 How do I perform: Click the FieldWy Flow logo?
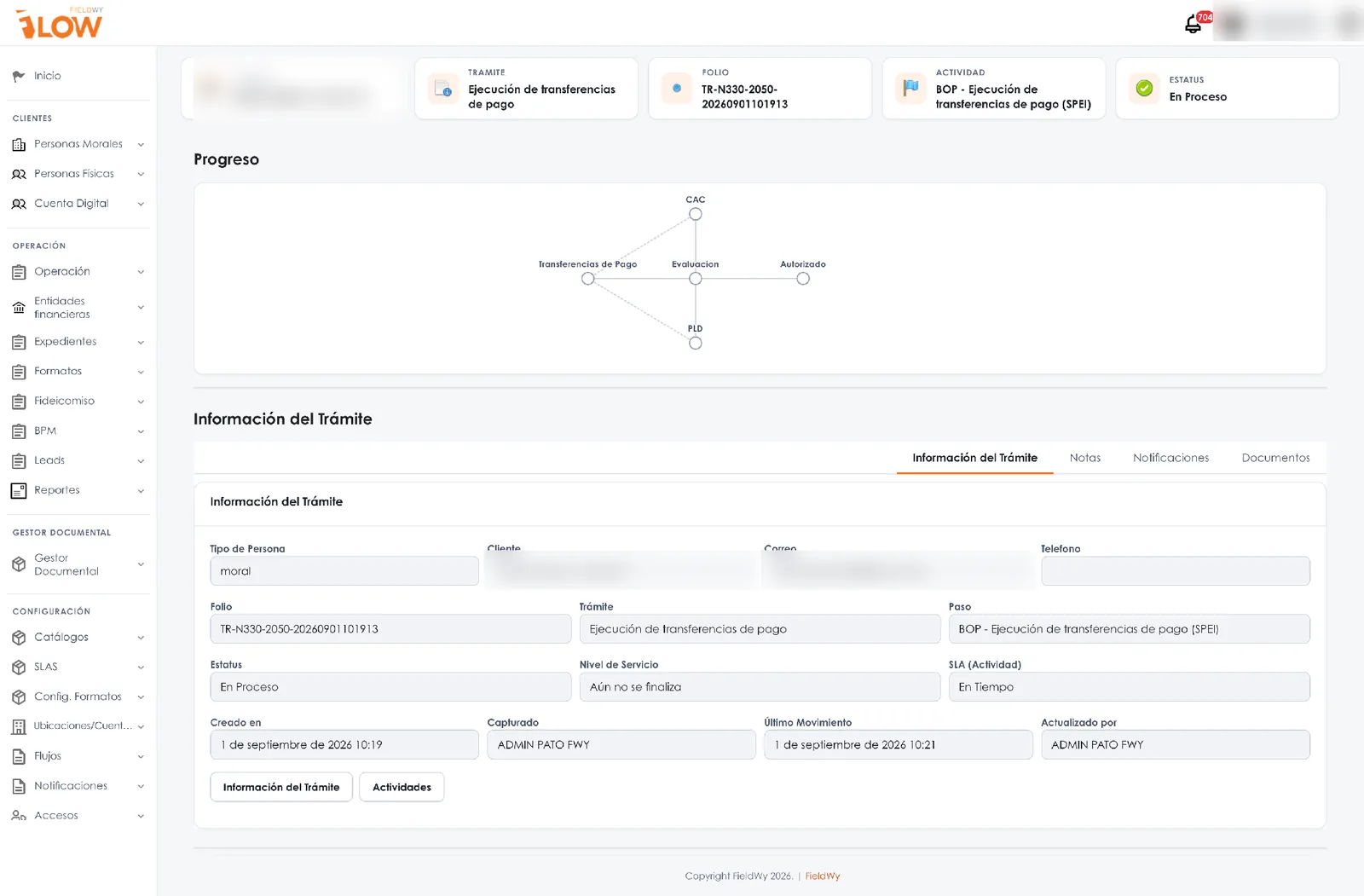pos(59,23)
